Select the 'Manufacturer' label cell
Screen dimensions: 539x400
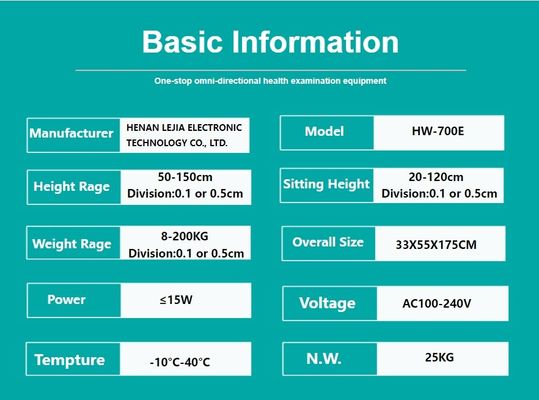(73, 135)
